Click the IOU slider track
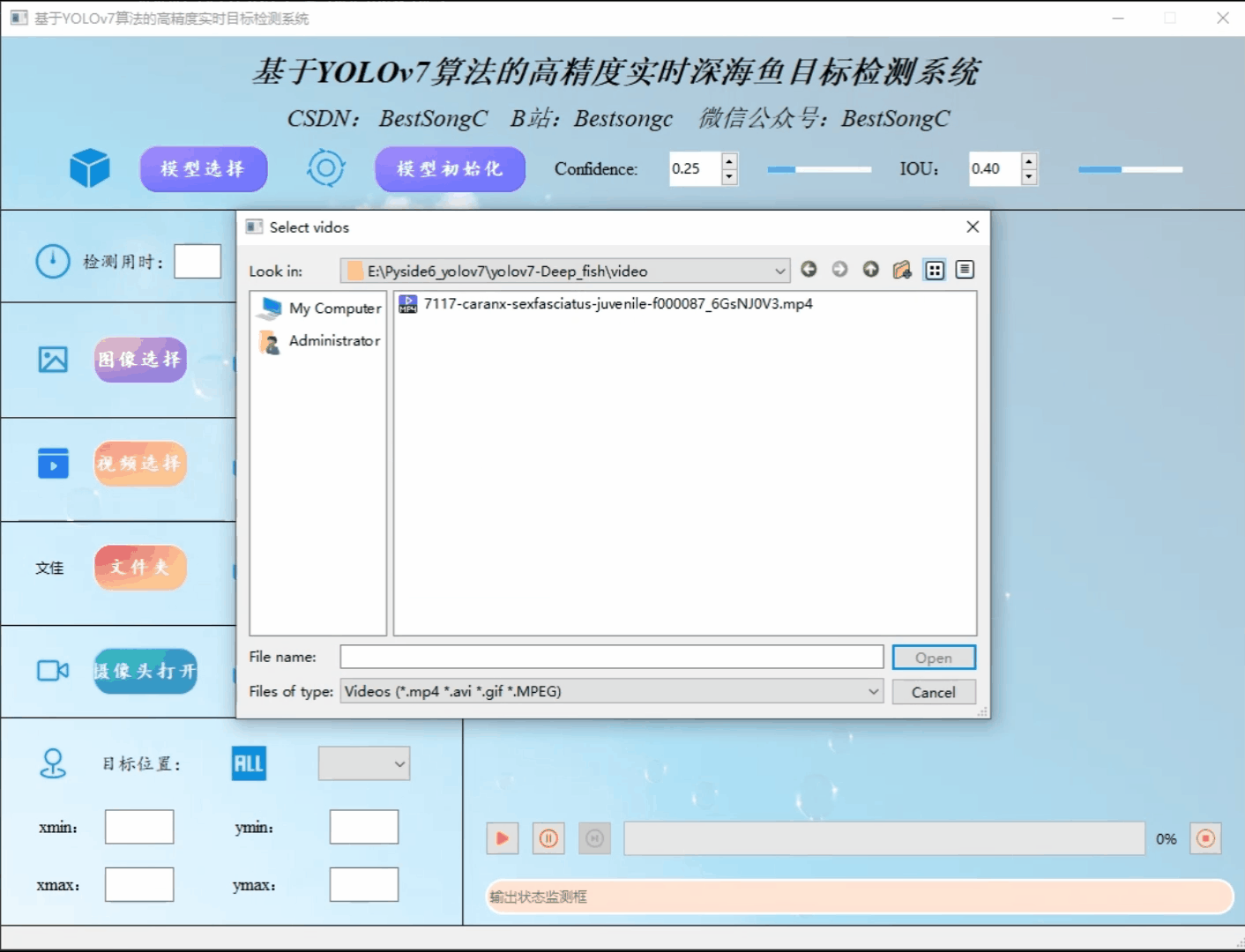 pyautogui.click(x=1130, y=169)
